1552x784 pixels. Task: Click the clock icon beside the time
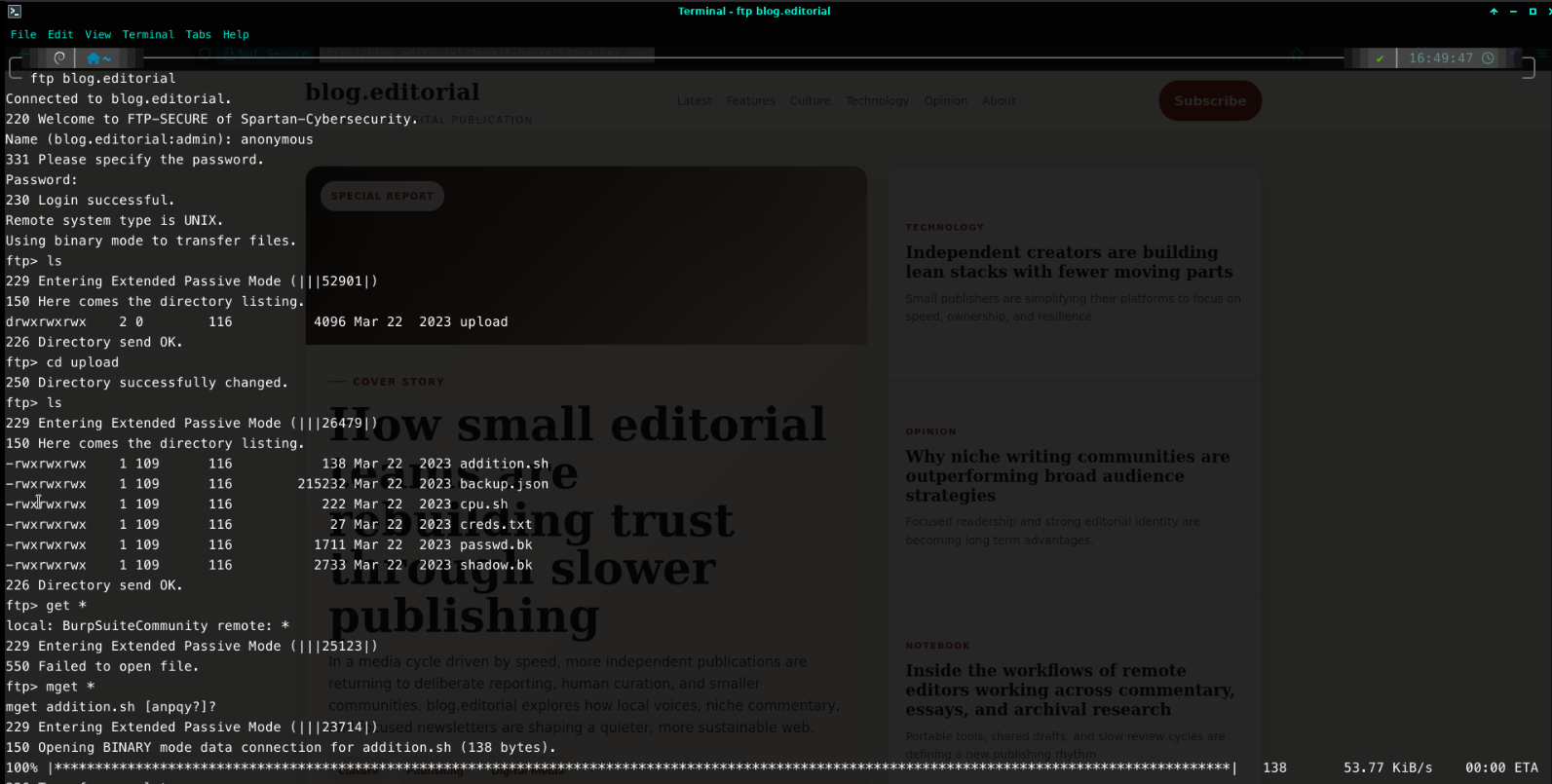pos(1488,58)
